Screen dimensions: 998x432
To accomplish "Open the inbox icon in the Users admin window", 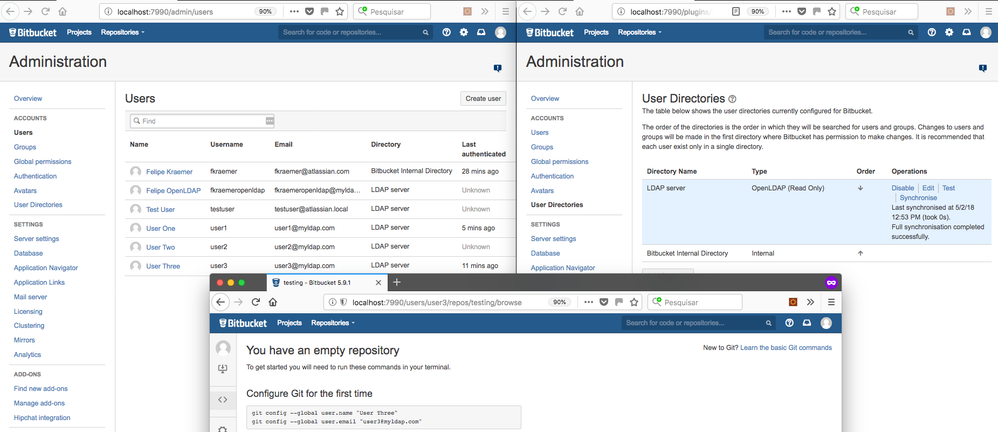I will point(482,32).
